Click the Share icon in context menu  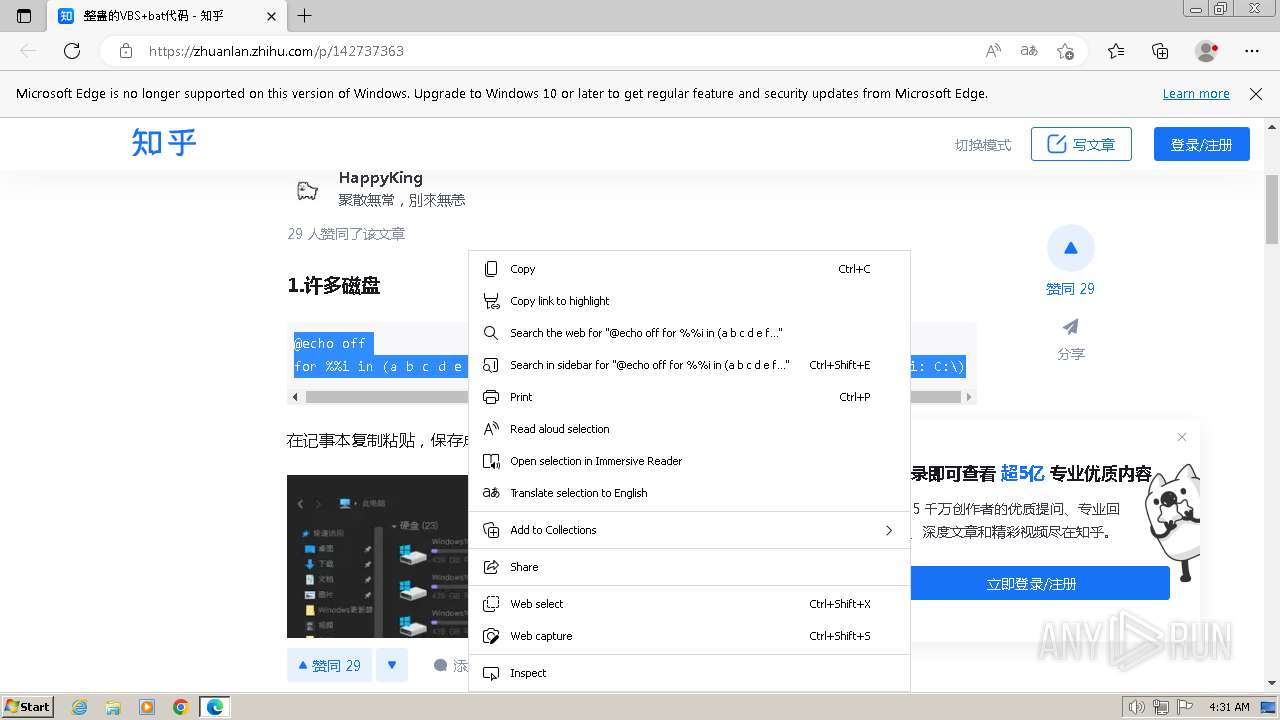click(491, 567)
